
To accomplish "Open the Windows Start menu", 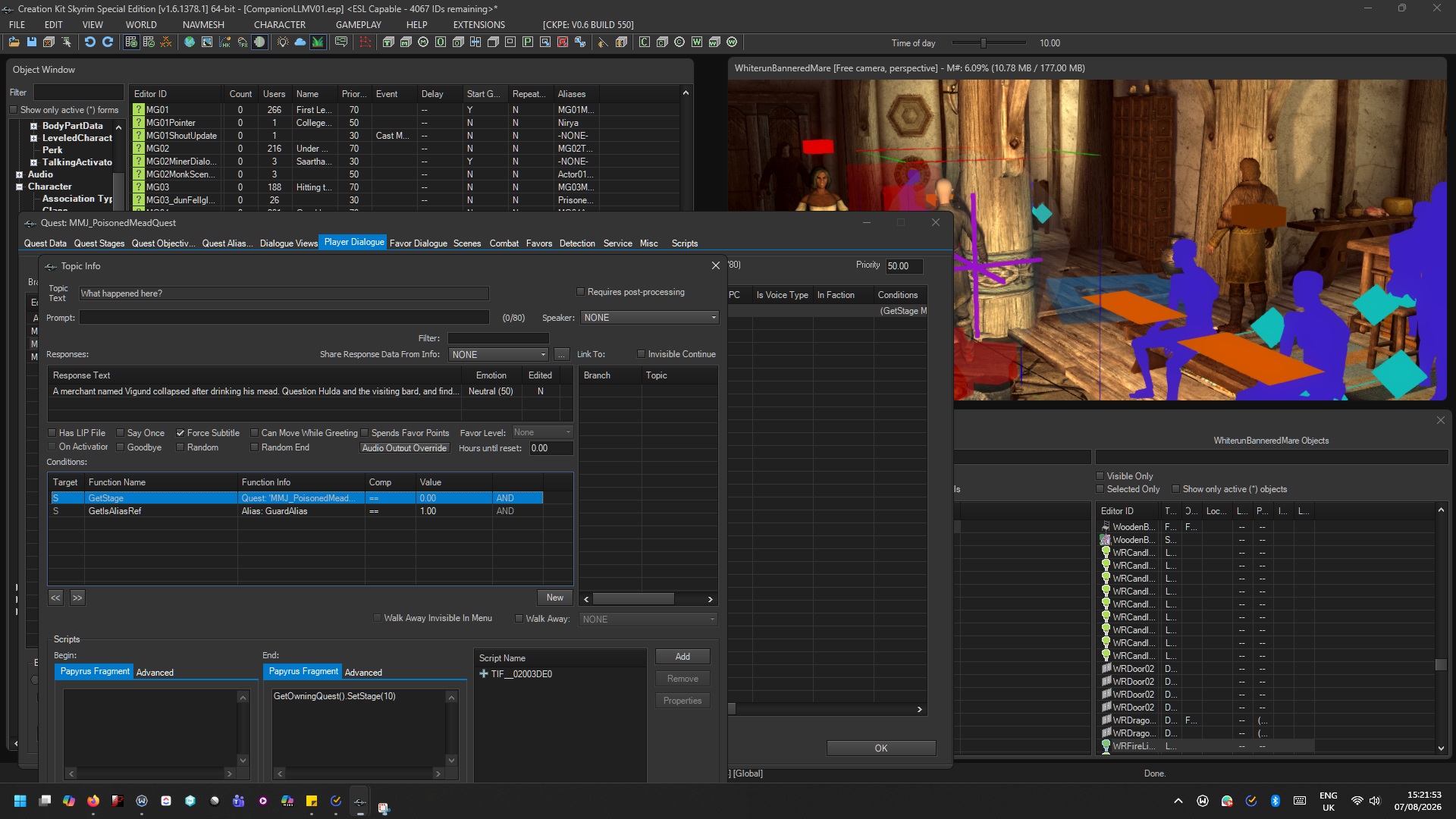I will point(20,801).
